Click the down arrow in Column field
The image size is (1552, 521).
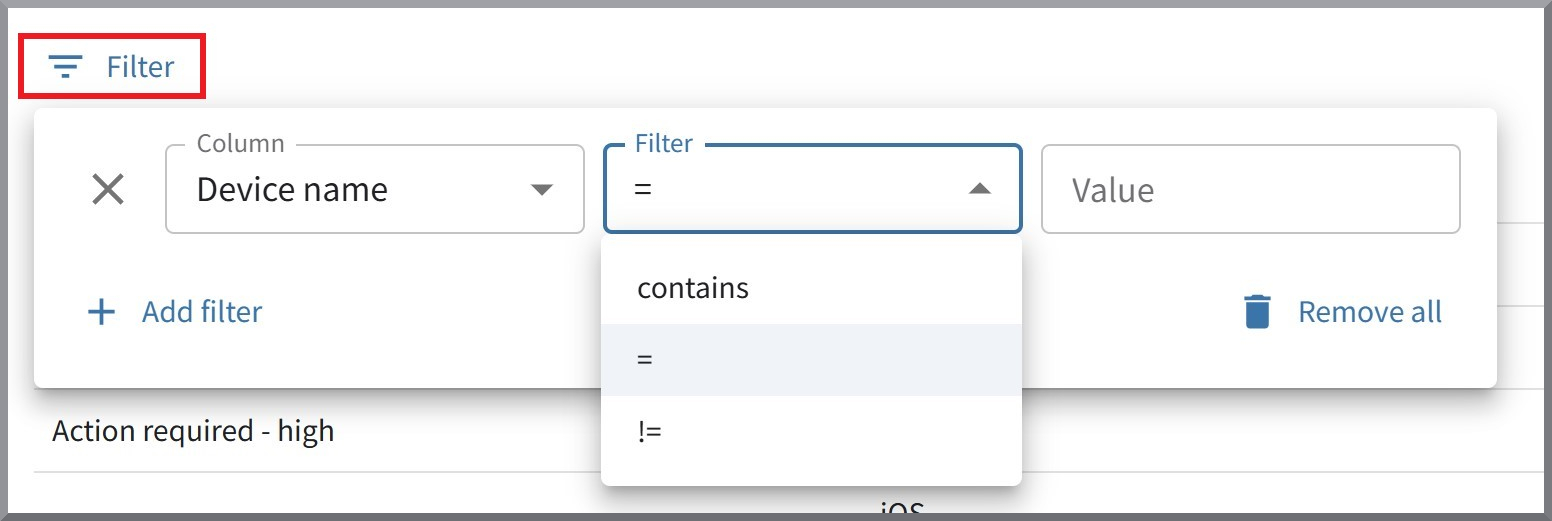point(541,190)
